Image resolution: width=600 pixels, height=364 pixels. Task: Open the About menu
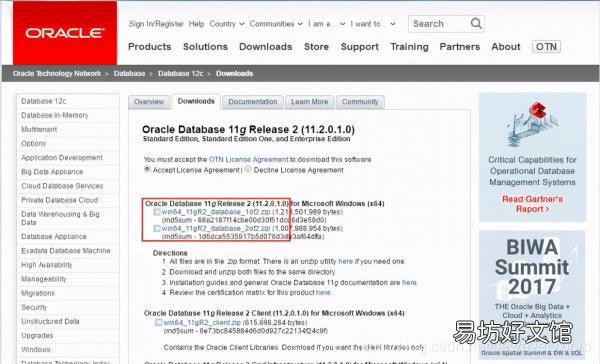click(506, 47)
